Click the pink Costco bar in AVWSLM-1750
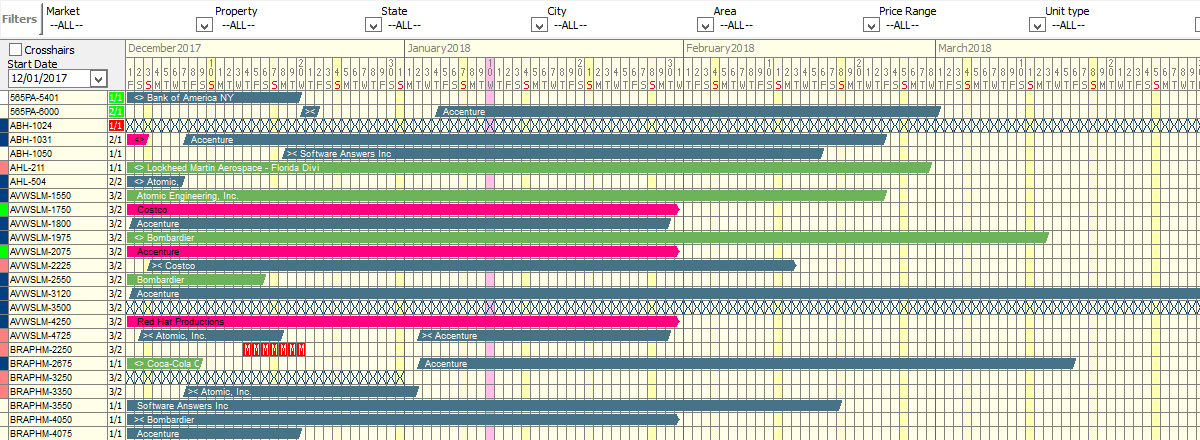1200x440 pixels. pyautogui.click(x=403, y=210)
